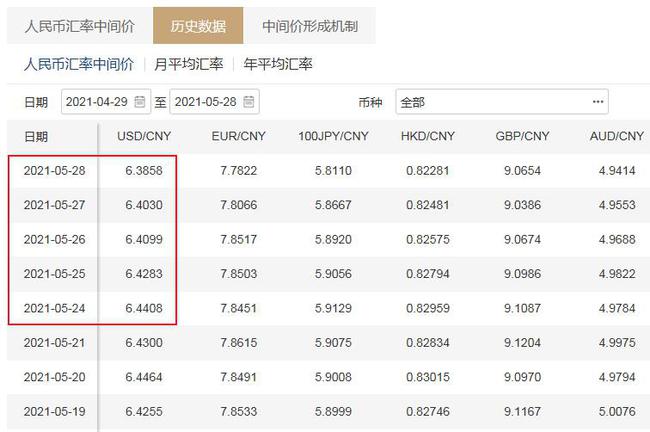Click EUR/CNY value 7.8517
The width and height of the screenshot is (650, 432).
[238, 239]
